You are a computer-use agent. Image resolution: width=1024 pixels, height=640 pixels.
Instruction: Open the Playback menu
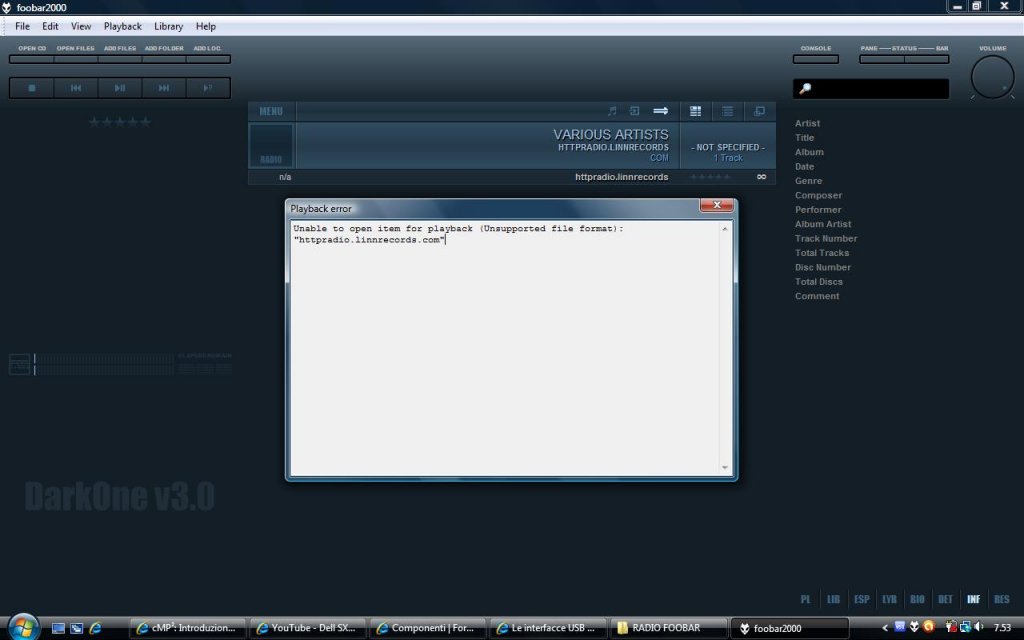(x=123, y=26)
